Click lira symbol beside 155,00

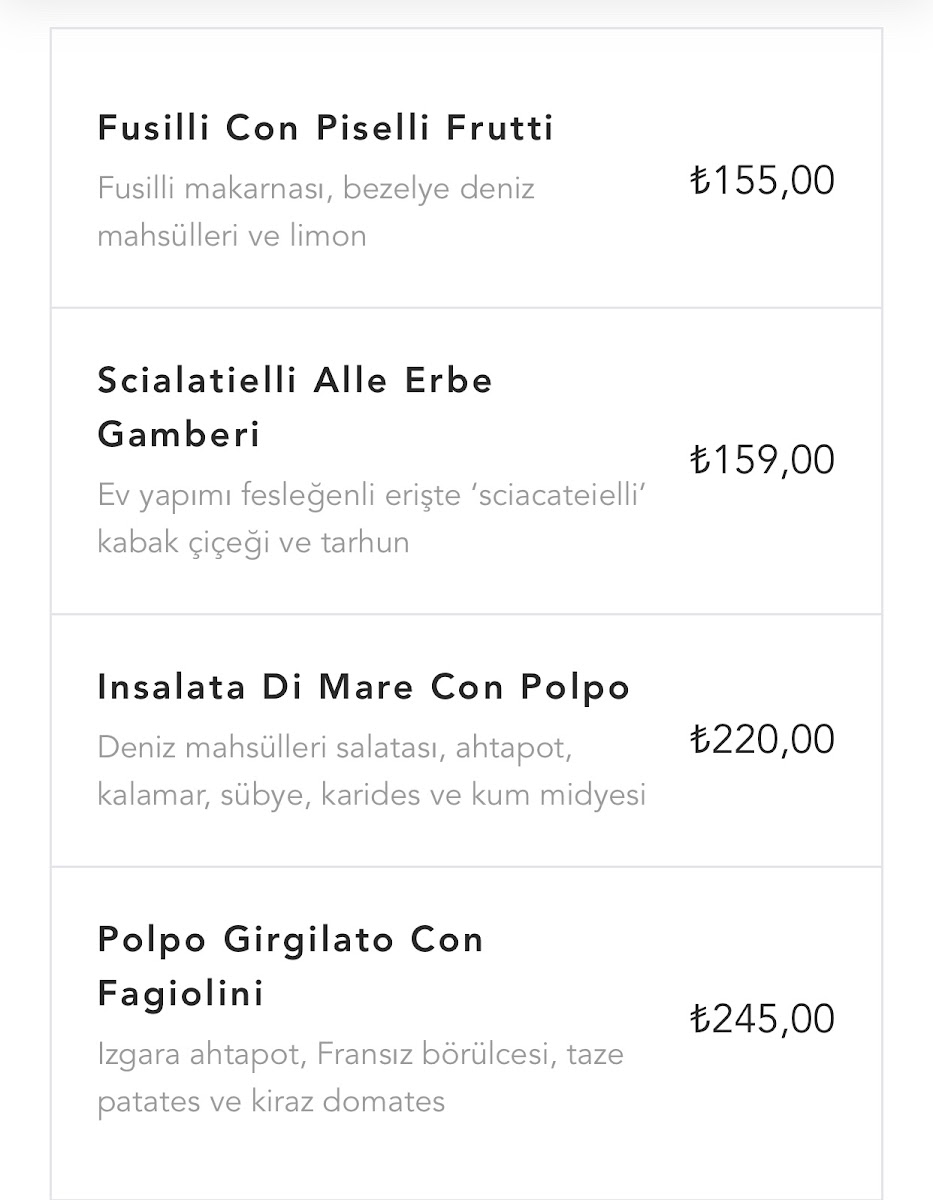(700, 181)
